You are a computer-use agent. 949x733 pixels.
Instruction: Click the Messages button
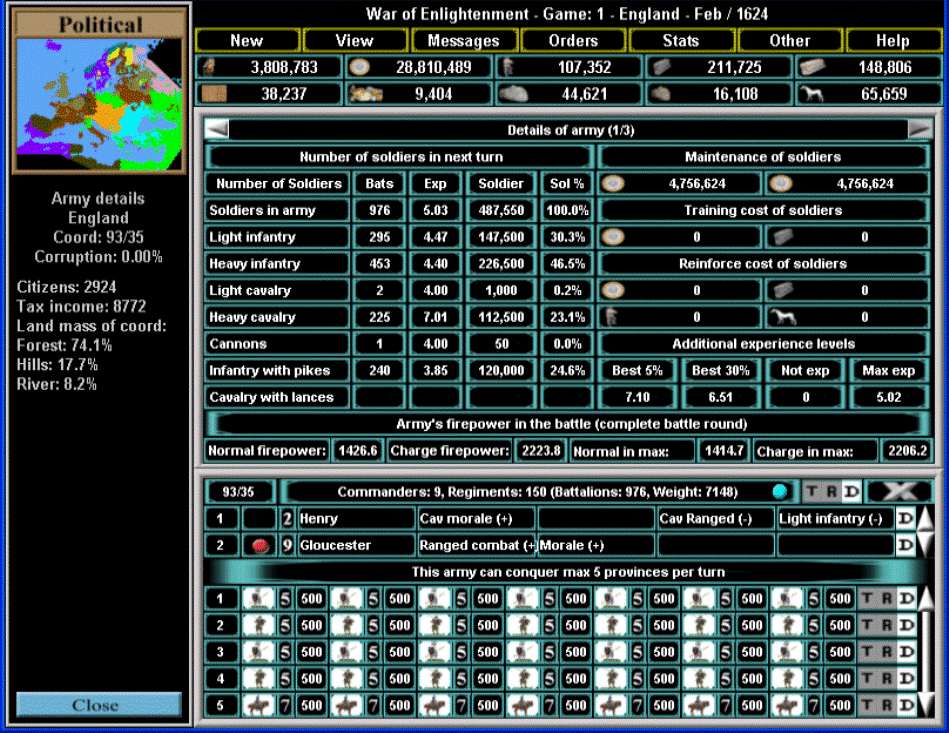(x=463, y=41)
